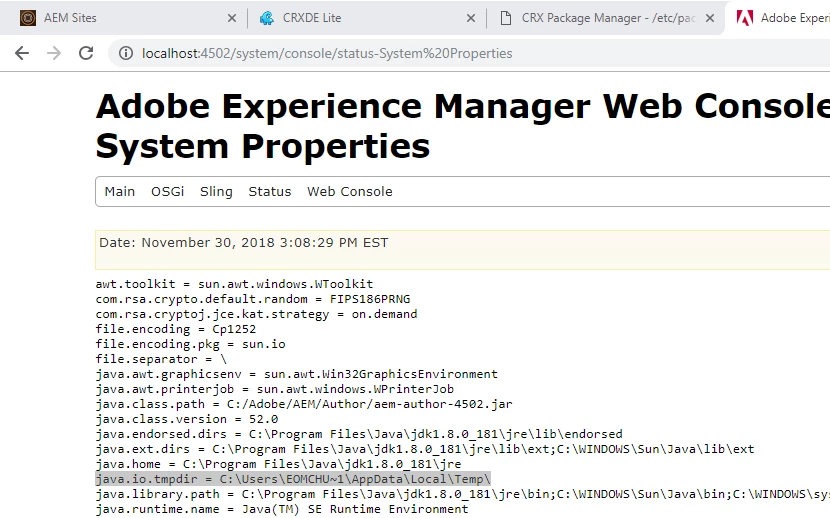The image size is (830, 518).
Task: Close the AEM Sites tab
Action: (232, 18)
